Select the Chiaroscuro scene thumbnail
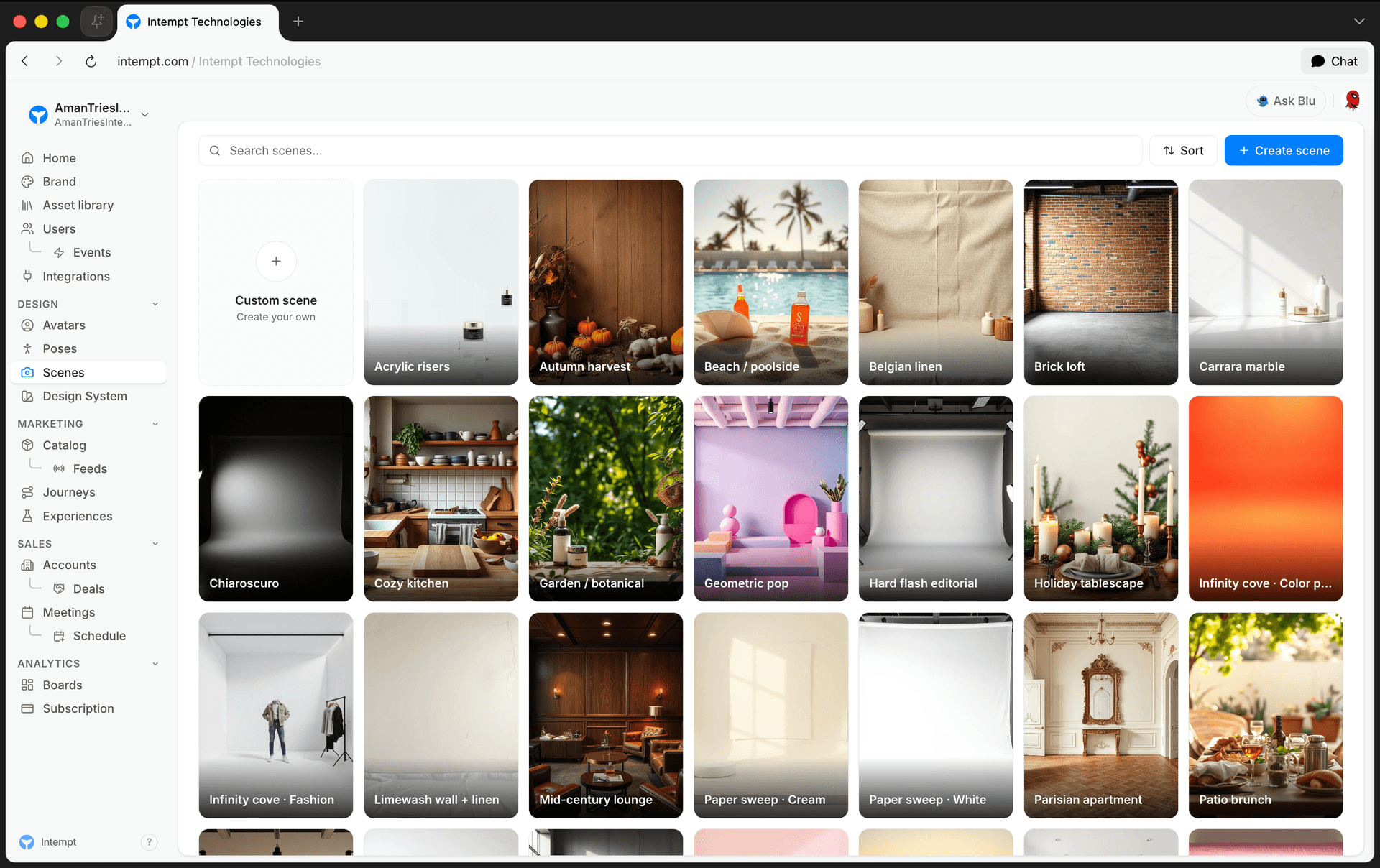The image size is (1380, 868). (x=276, y=499)
